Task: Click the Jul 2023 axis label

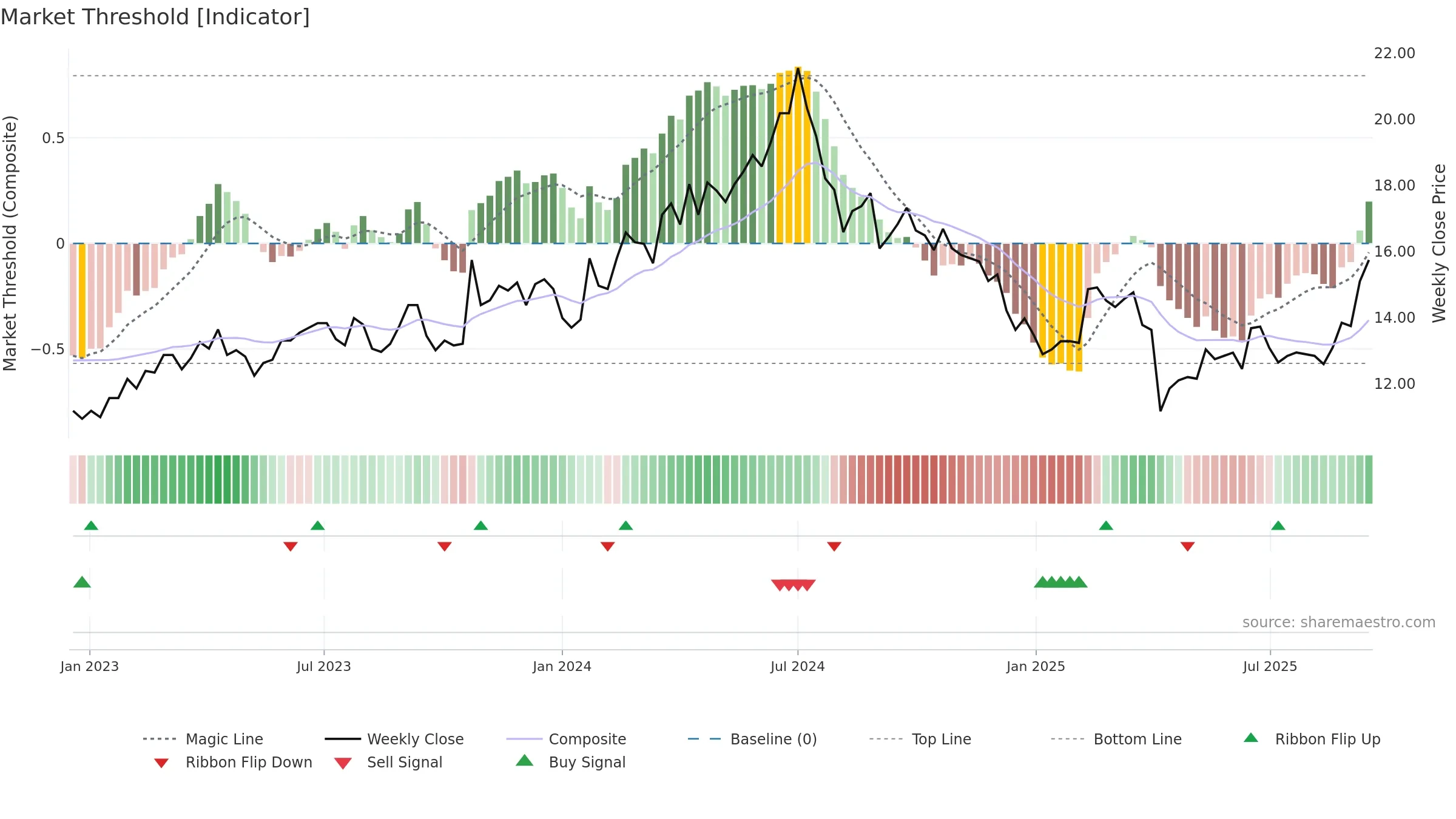Action: coord(324,666)
